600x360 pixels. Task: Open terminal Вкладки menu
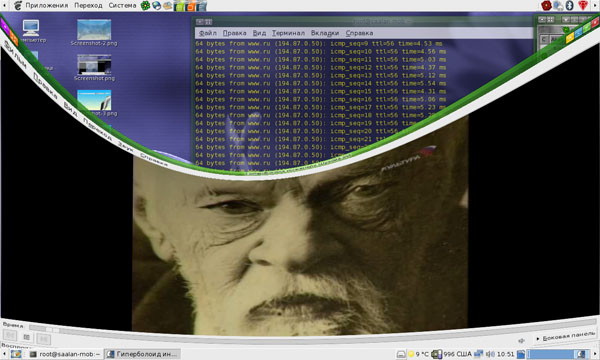325,33
